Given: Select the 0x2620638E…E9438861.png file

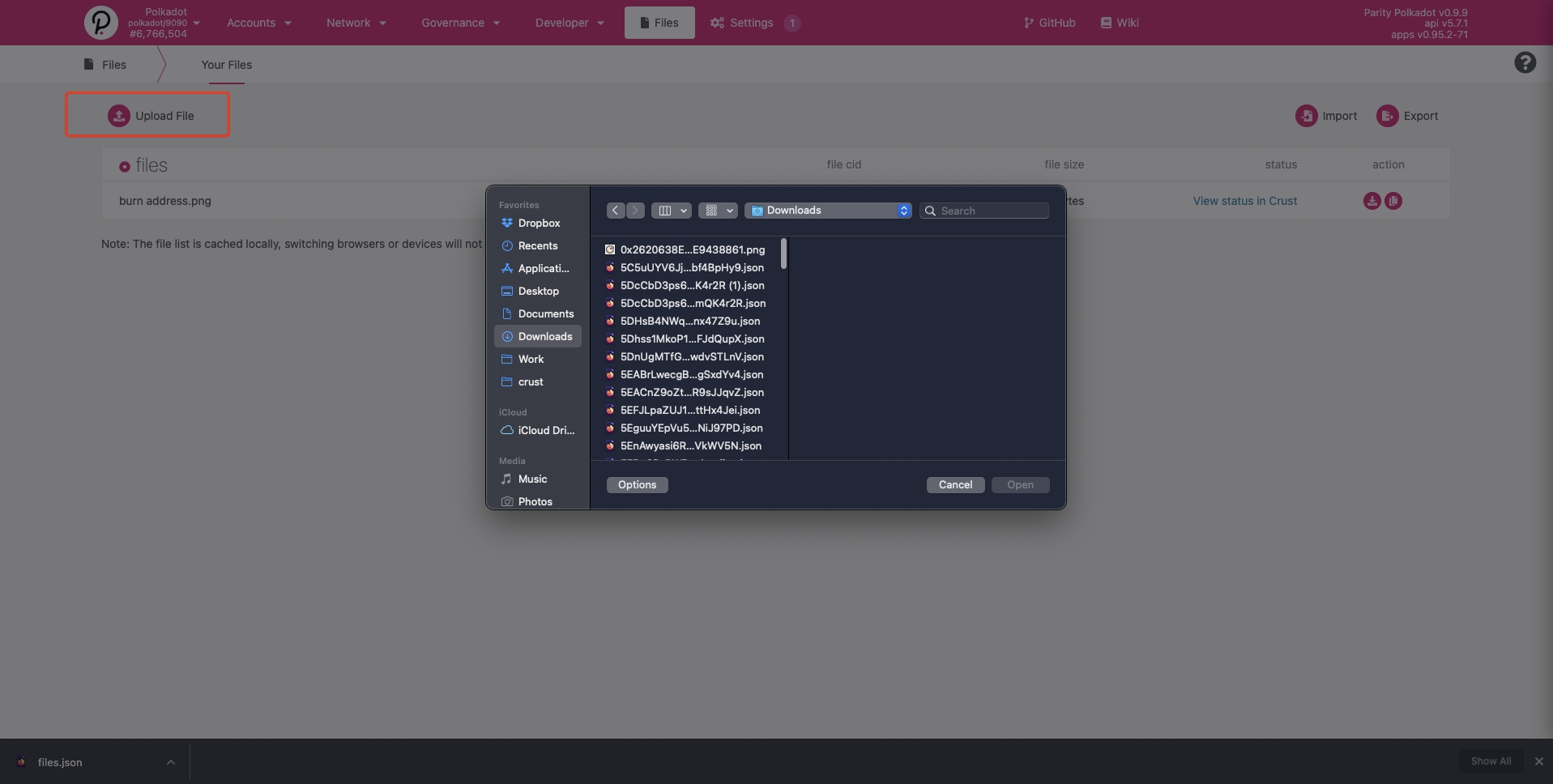Looking at the screenshot, I should [x=692, y=249].
